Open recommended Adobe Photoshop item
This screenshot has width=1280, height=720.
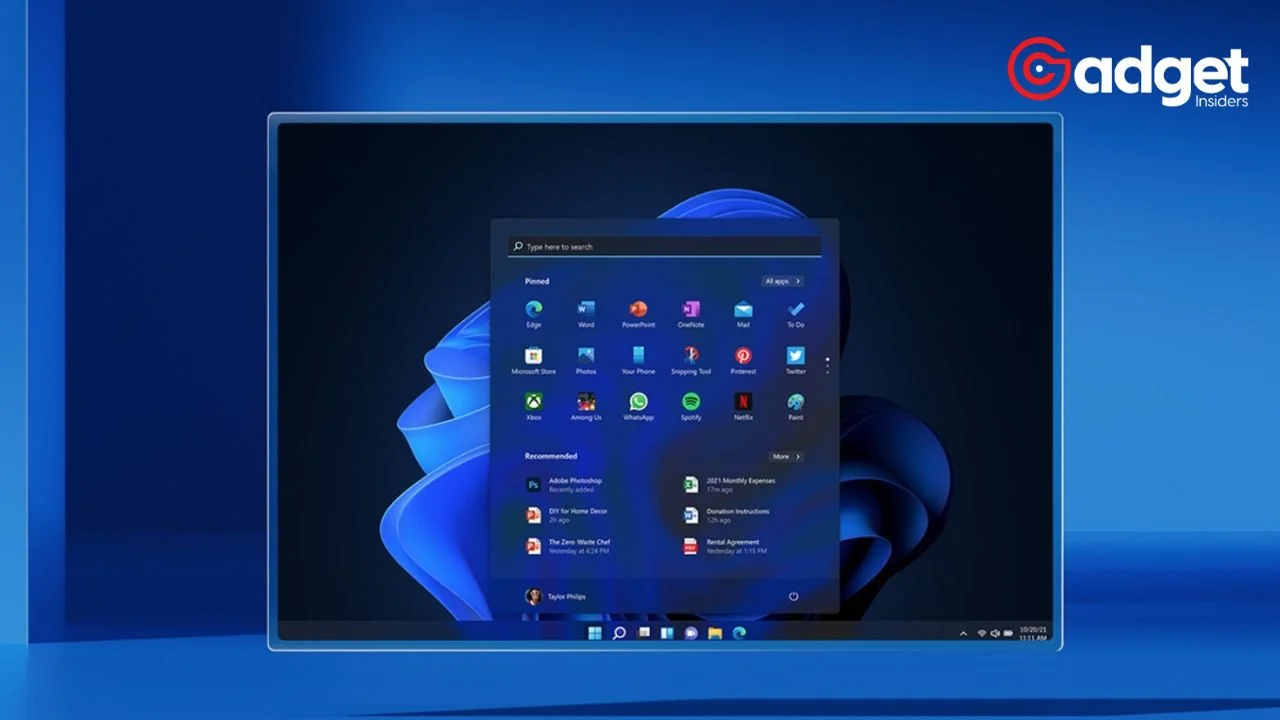pyautogui.click(x=565, y=485)
